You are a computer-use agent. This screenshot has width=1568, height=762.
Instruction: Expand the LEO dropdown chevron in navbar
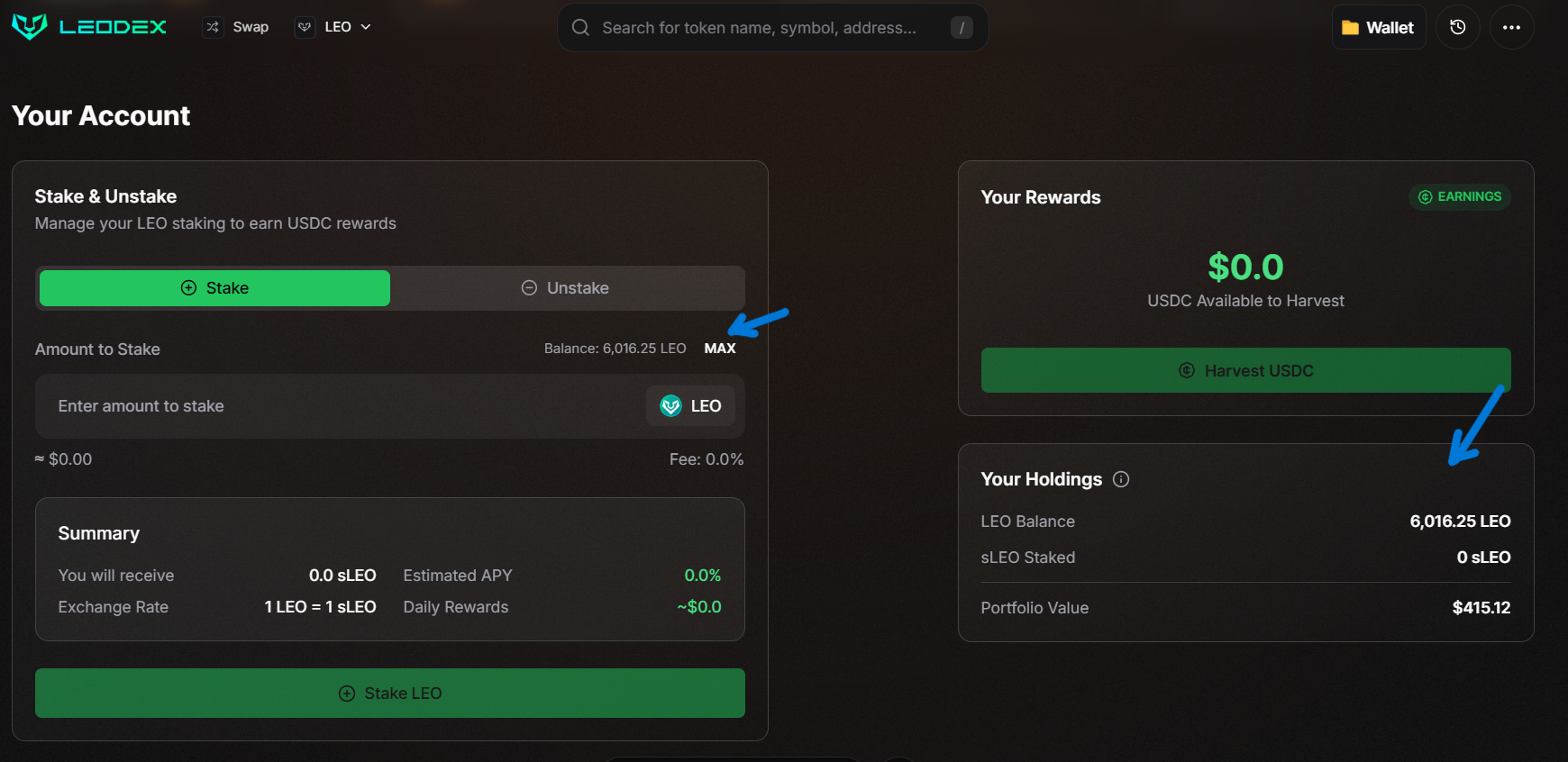coord(366,27)
